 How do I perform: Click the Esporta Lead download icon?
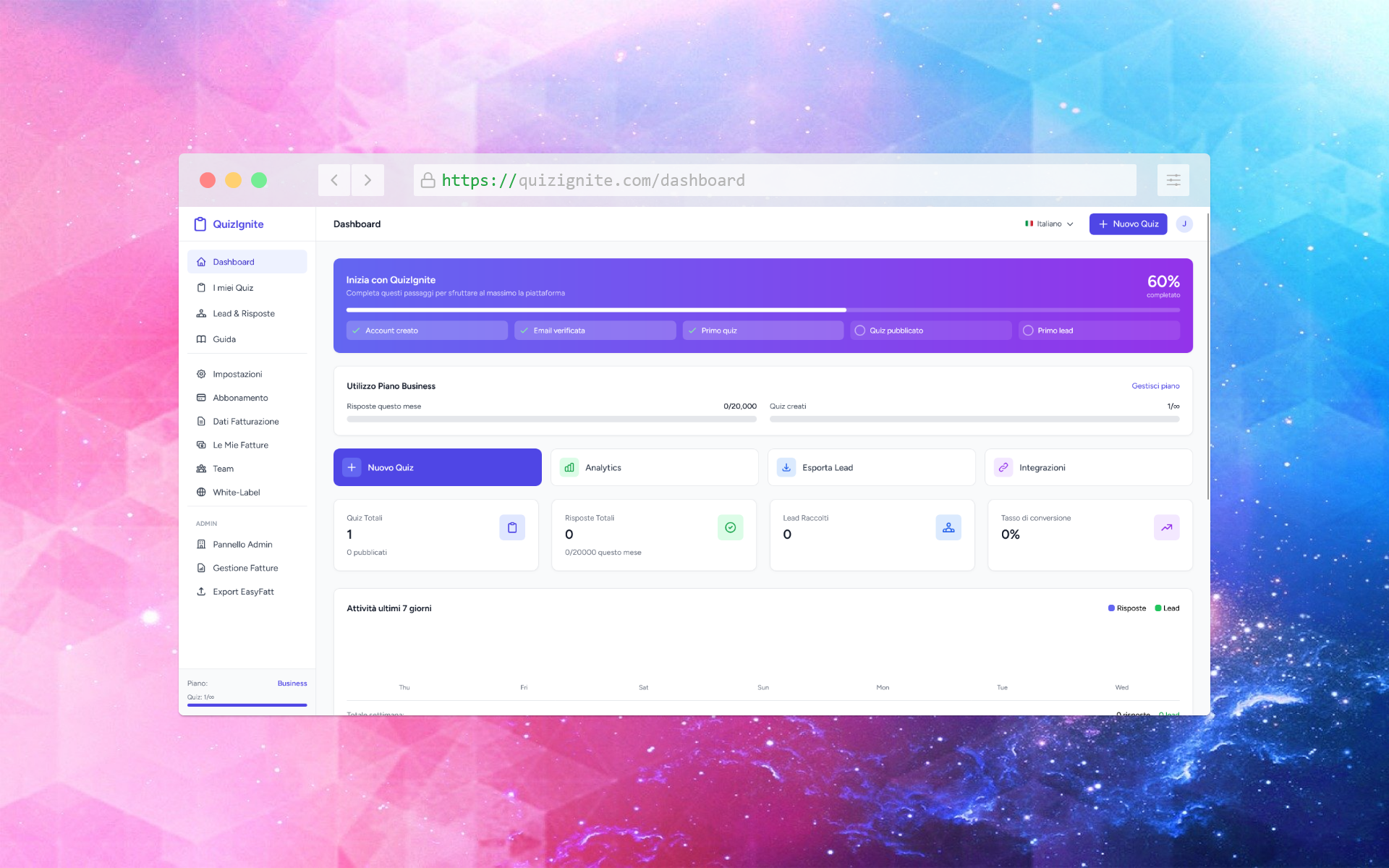[786, 467]
